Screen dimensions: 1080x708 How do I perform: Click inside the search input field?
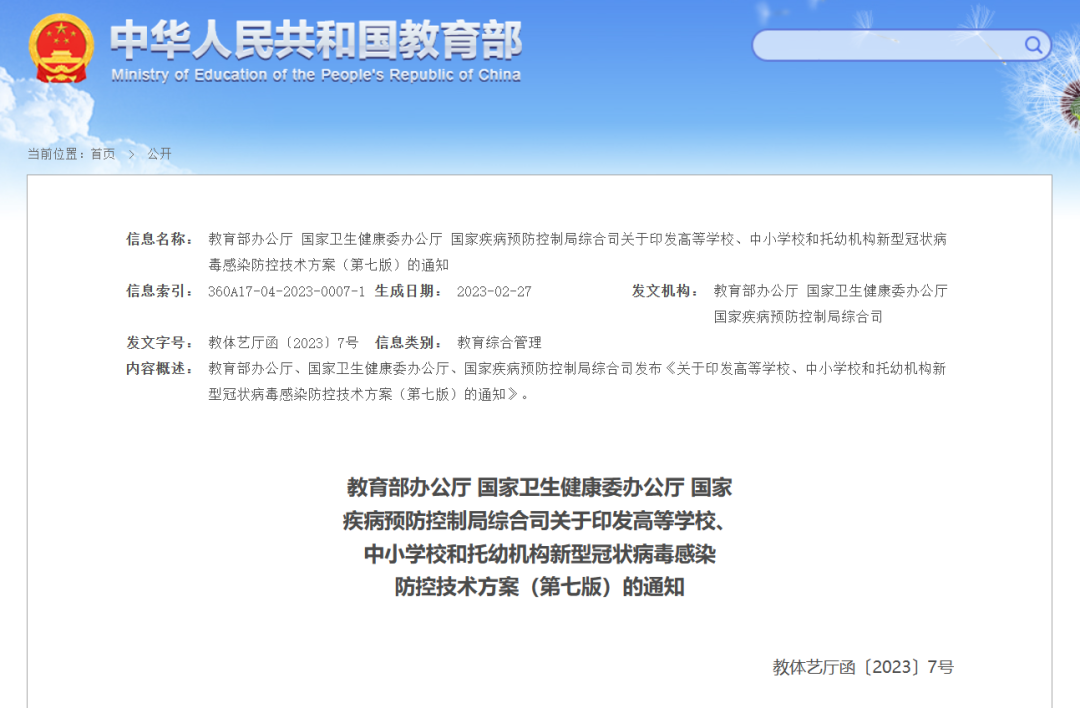click(889, 45)
